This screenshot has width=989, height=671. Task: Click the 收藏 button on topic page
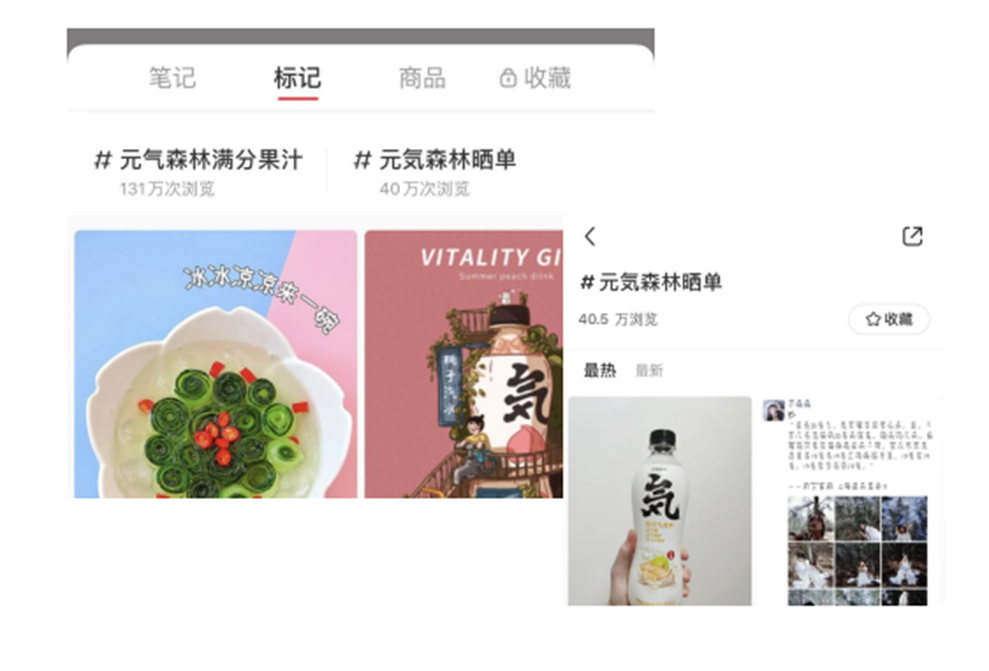click(x=889, y=319)
